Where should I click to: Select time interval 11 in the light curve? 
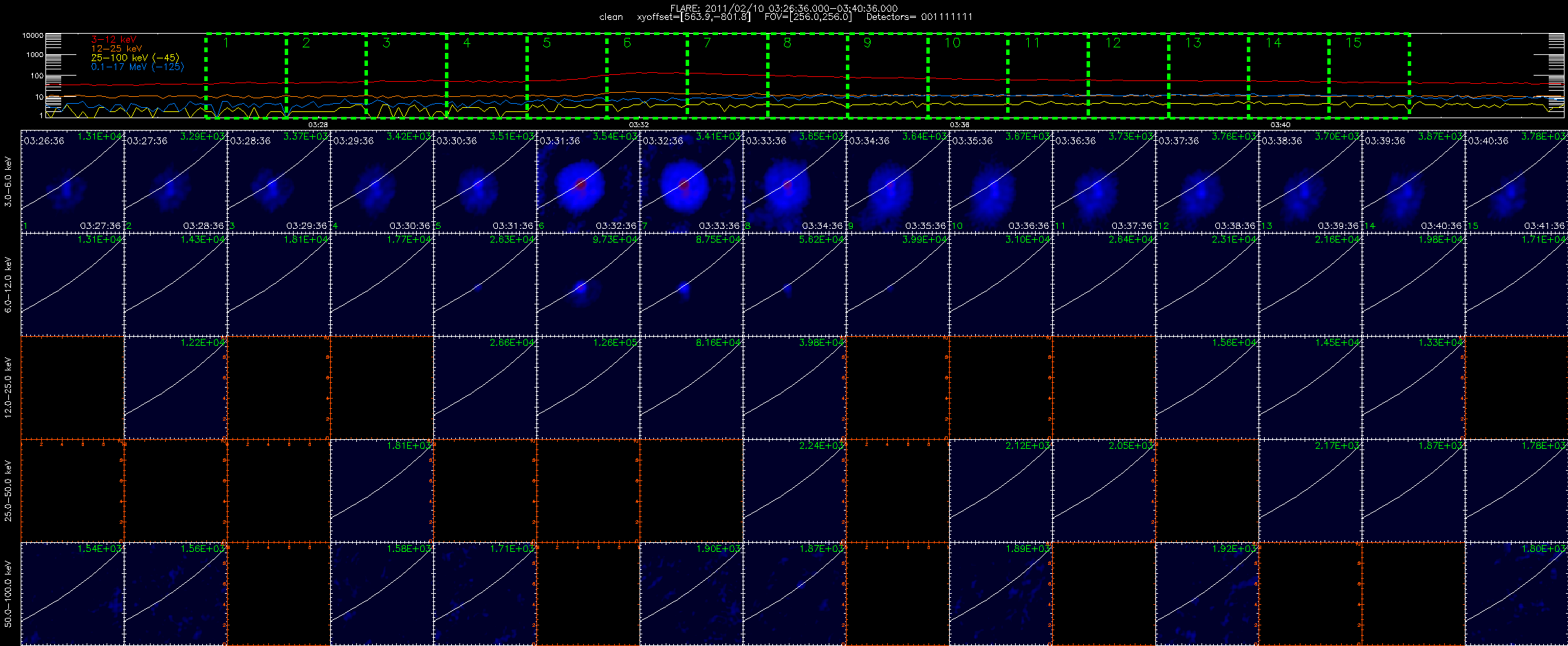[x=1048, y=75]
